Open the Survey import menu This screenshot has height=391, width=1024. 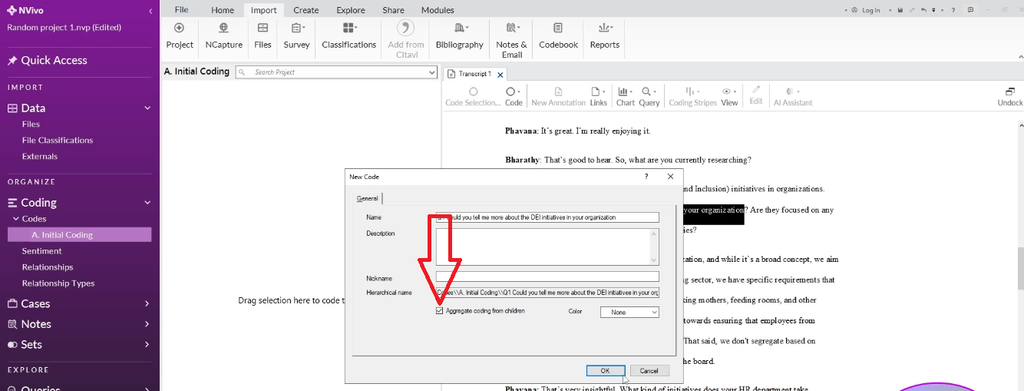pos(296,36)
